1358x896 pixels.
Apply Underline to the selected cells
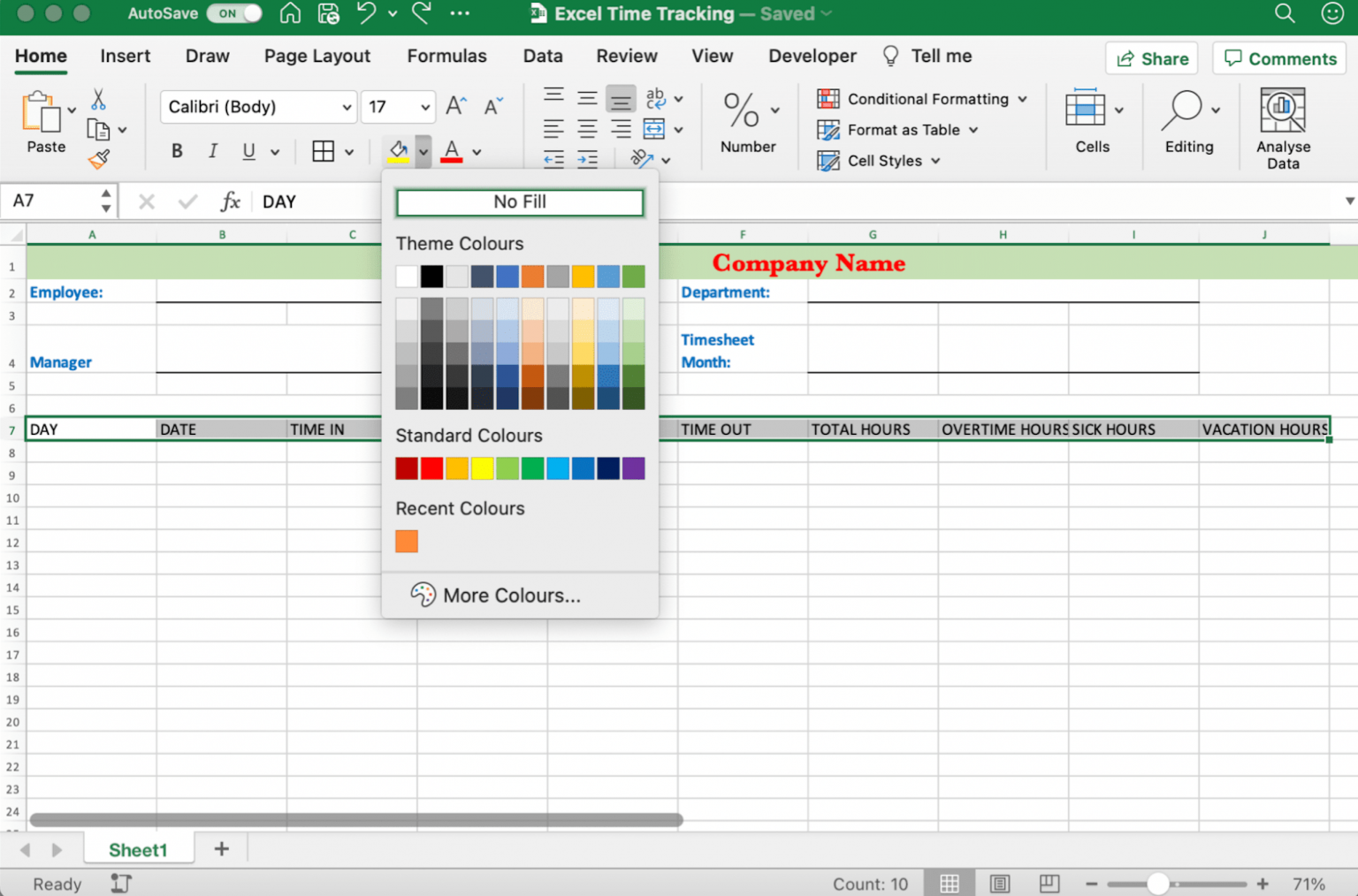[x=249, y=150]
